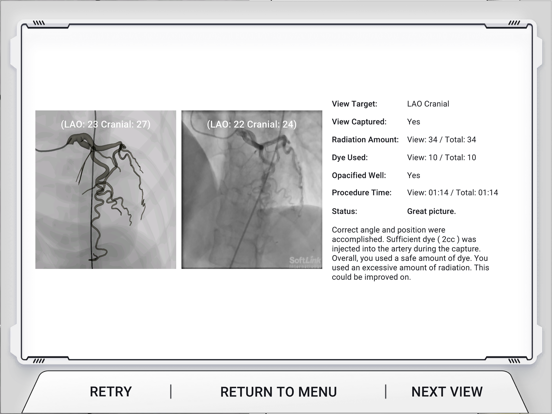Click the 'Opacified Well:' label
The height and width of the screenshot is (414, 552).
359,175
